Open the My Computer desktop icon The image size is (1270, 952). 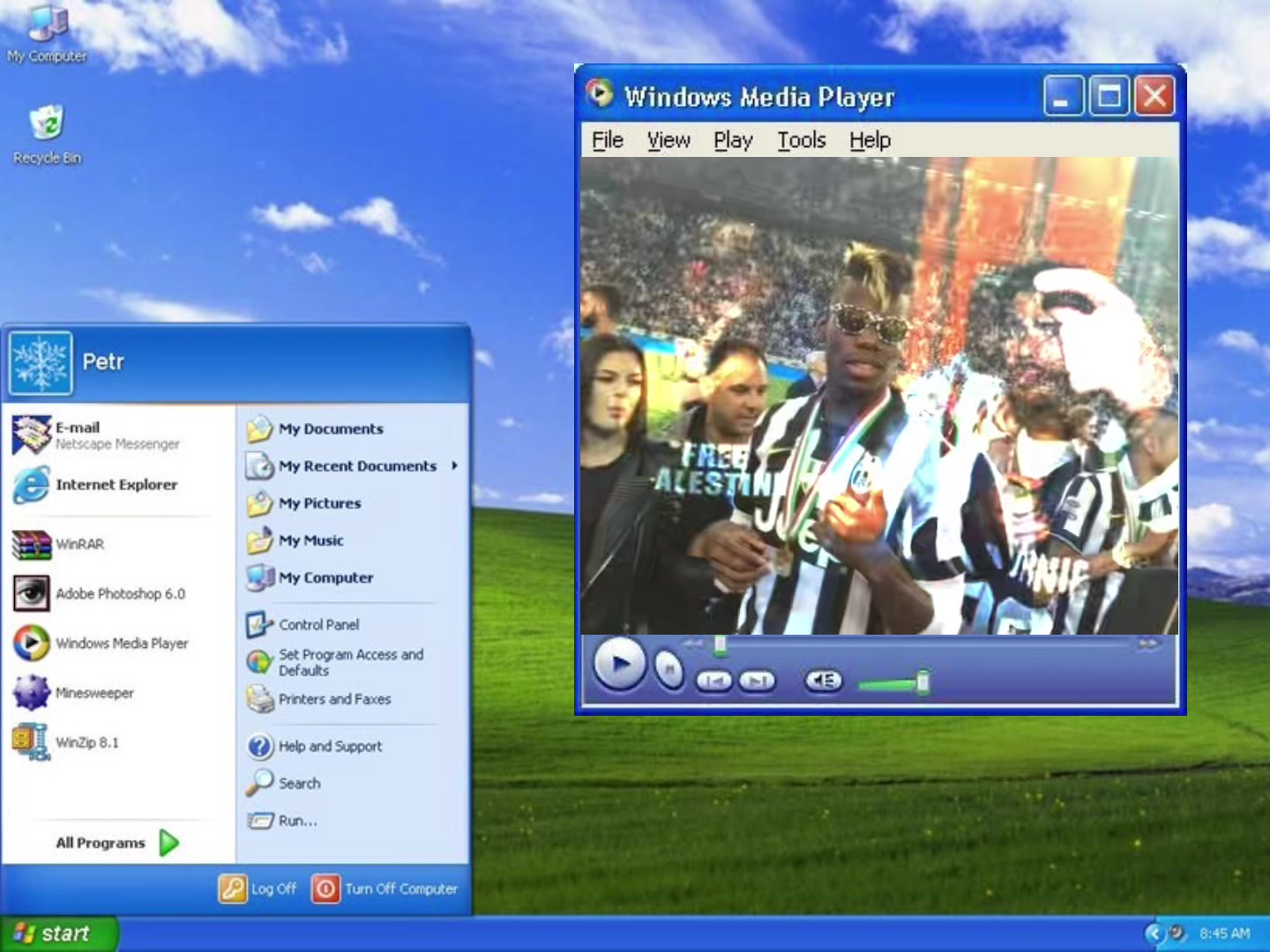click(x=47, y=35)
